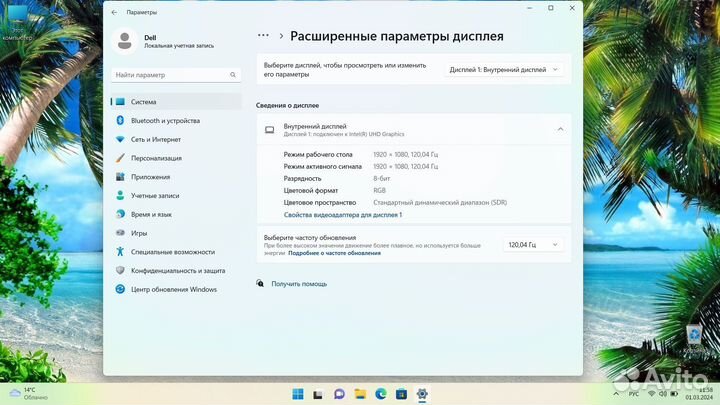720x405 pixels.
Task: Click the RGB color format value
Action: click(x=379, y=191)
